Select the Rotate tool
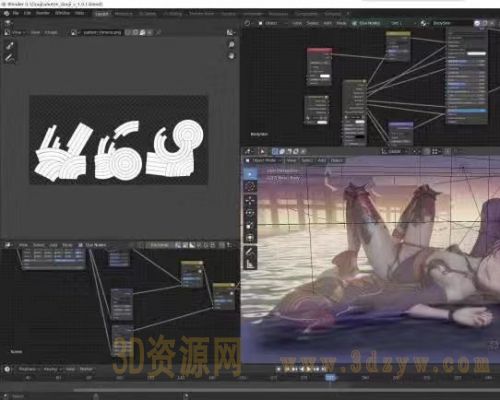The image size is (500, 400). click(250, 213)
